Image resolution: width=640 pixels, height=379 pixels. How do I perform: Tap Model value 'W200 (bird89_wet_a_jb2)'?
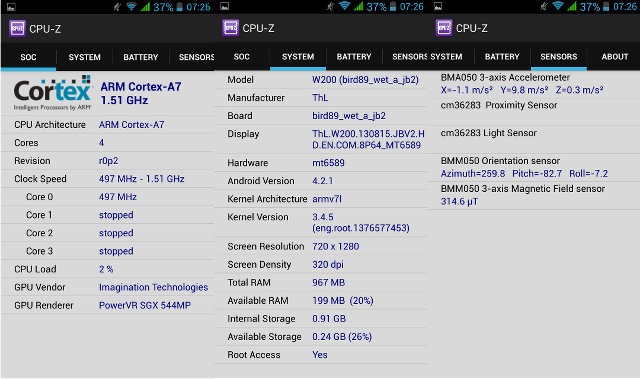click(x=365, y=80)
